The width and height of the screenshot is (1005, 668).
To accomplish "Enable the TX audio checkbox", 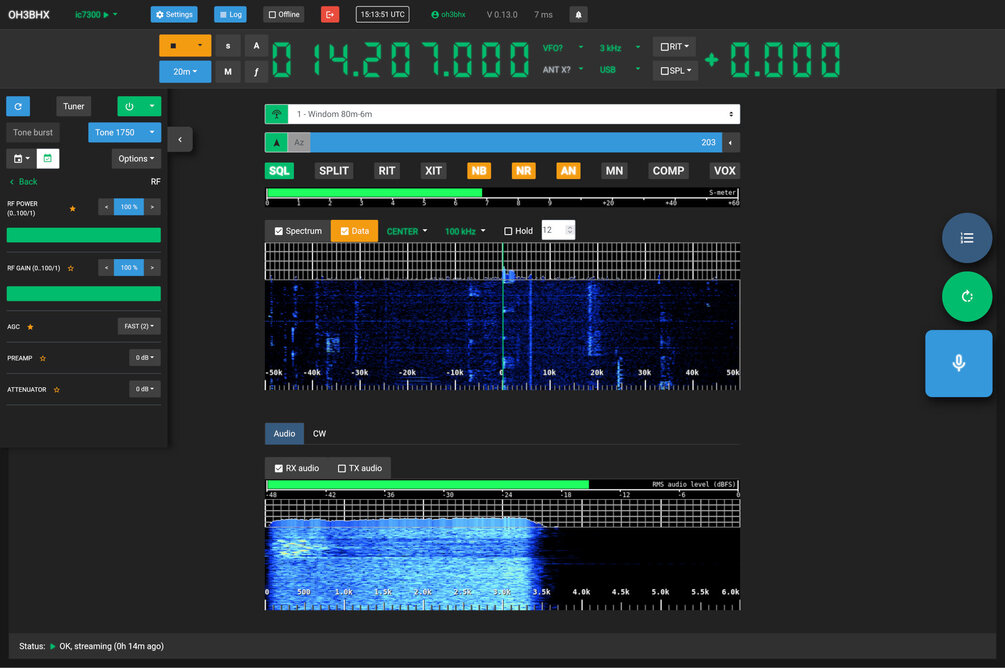I will click(x=344, y=467).
